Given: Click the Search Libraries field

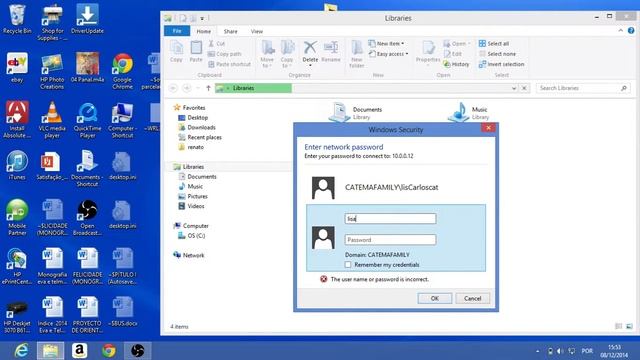Looking at the screenshot, I should [582, 88].
